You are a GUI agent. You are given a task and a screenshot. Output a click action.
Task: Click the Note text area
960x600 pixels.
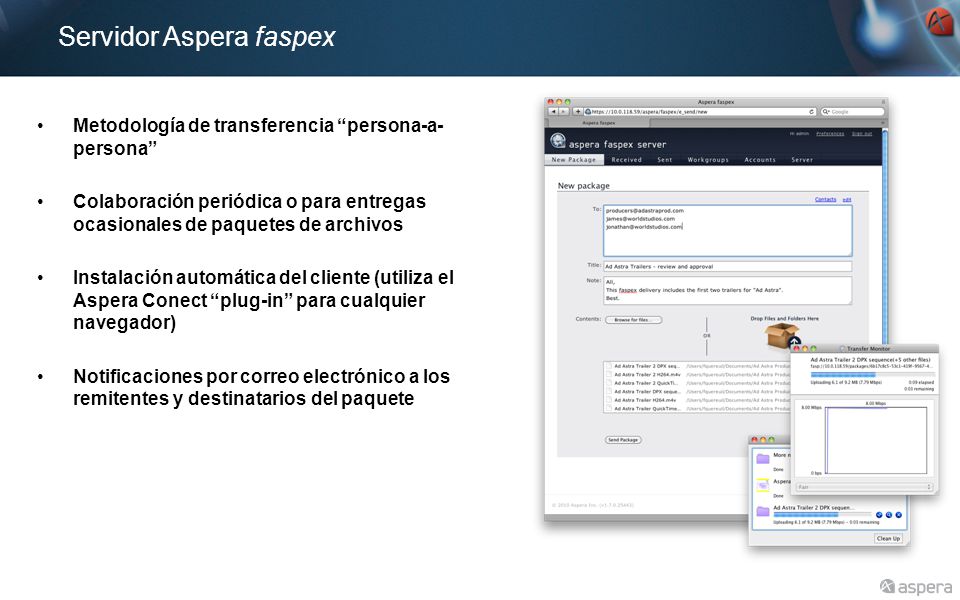(x=727, y=290)
